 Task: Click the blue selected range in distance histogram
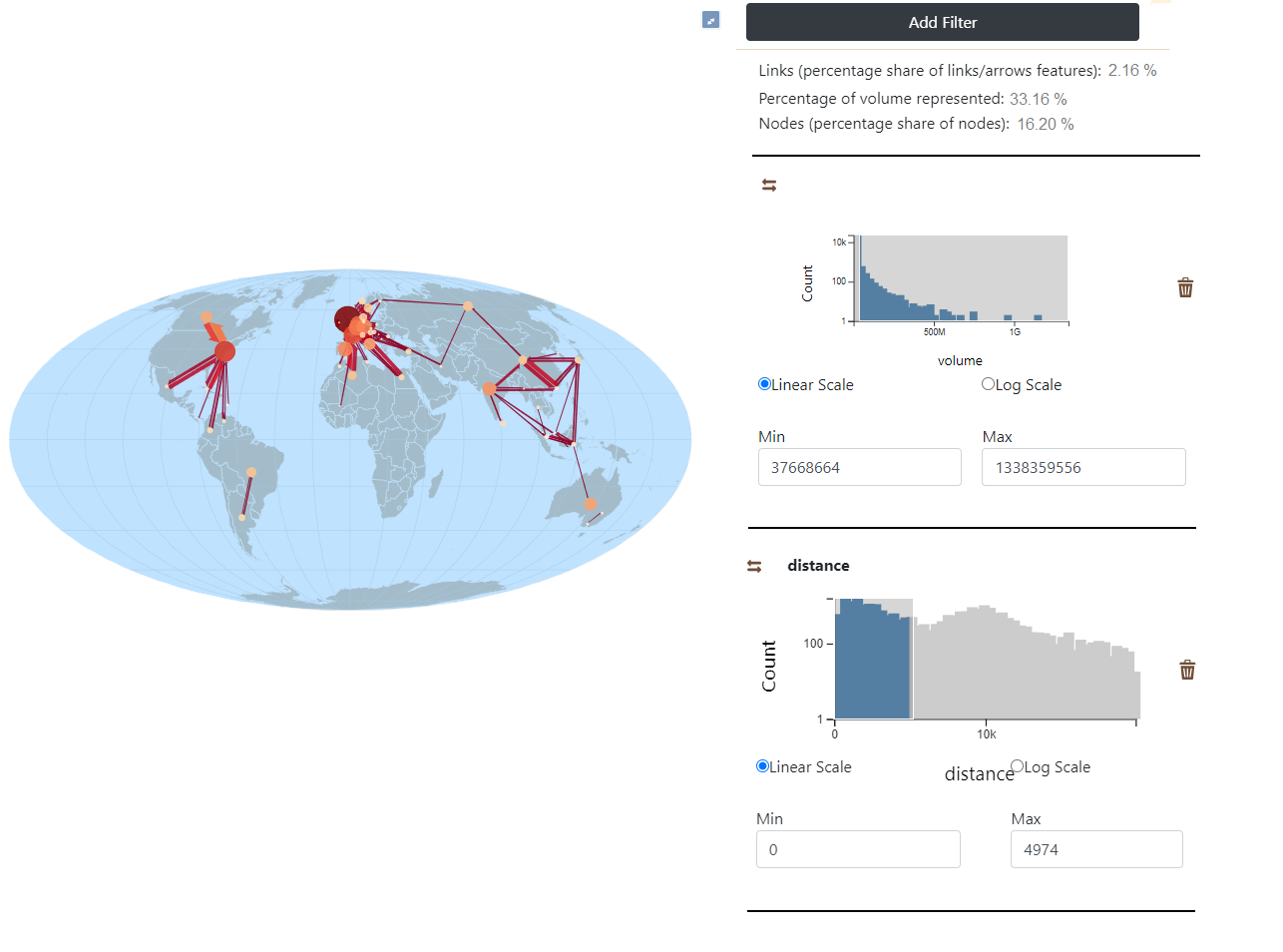[x=873, y=659]
